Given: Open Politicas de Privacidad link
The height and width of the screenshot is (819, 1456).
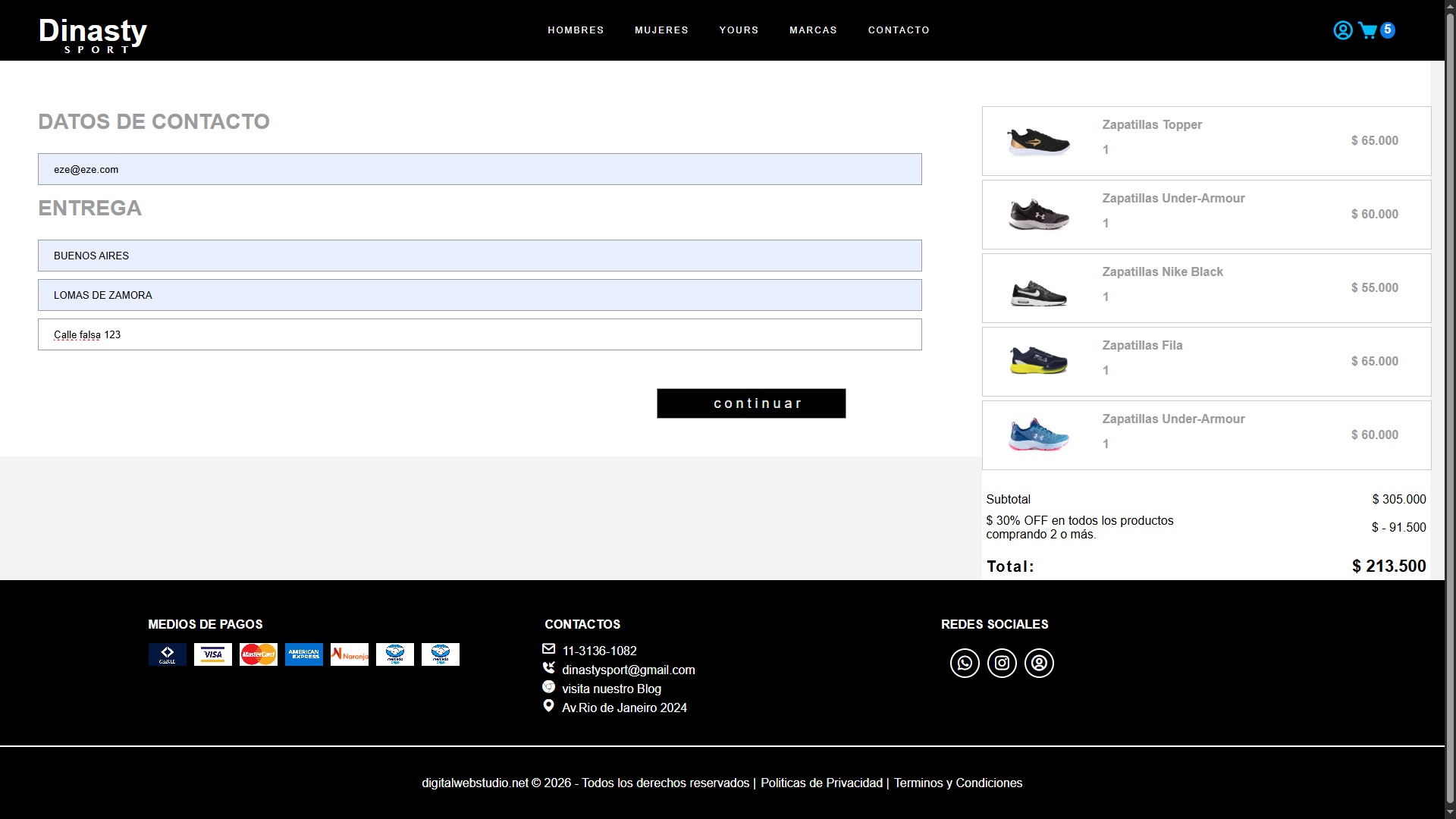Looking at the screenshot, I should [x=821, y=783].
